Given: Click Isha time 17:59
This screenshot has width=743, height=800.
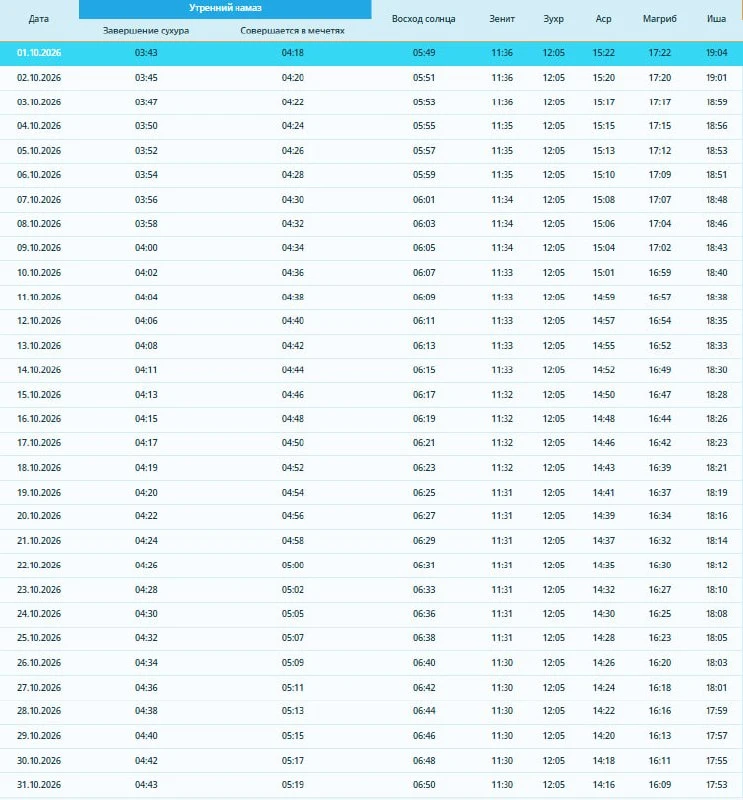Looking at the screenshot, I should (x=716, y=710).
